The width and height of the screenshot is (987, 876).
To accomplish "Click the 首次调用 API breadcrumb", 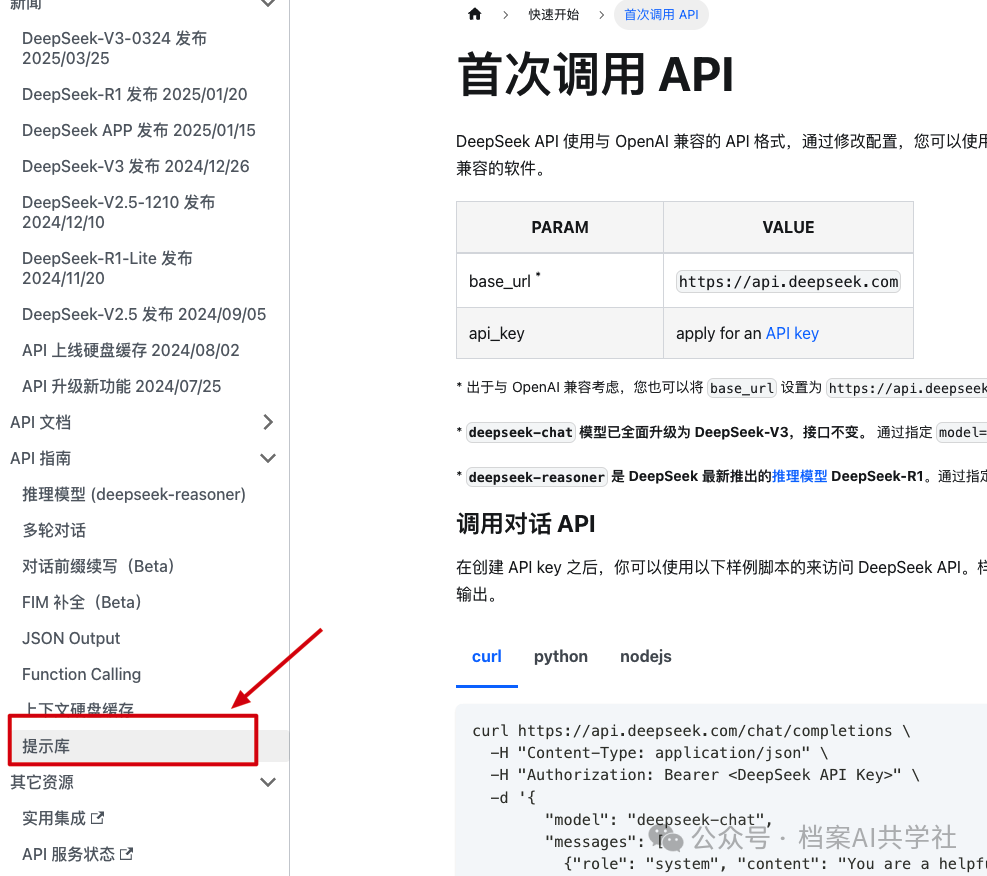I will (661, 14).
